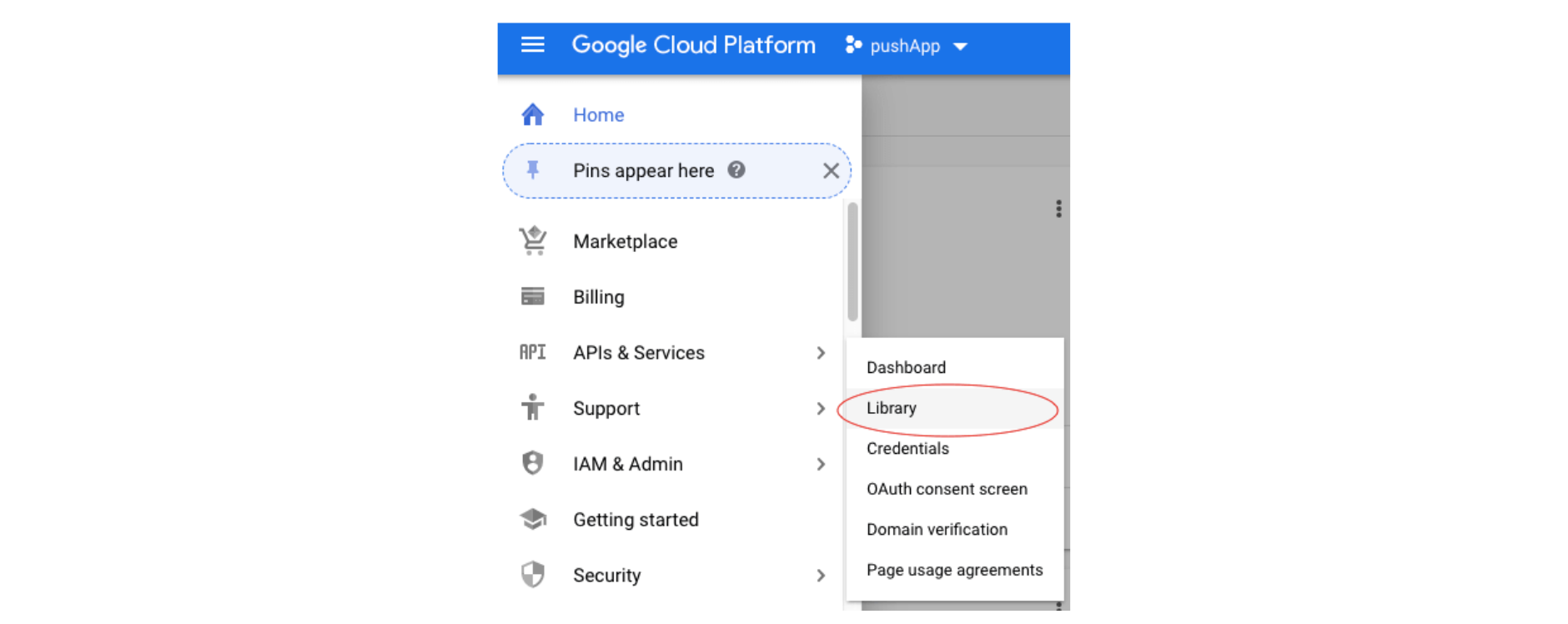Click the 'Pins appear here' text
This screenshot has height=624, width=1568.
643,171
